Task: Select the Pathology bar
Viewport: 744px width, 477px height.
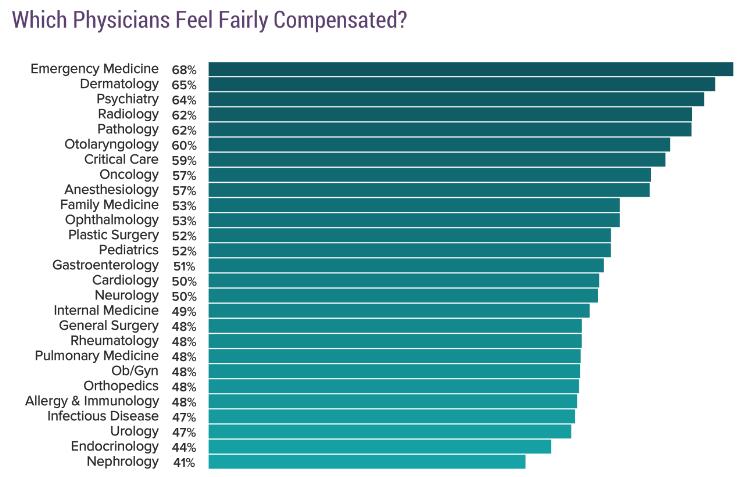Action: [x=450, y=129]
